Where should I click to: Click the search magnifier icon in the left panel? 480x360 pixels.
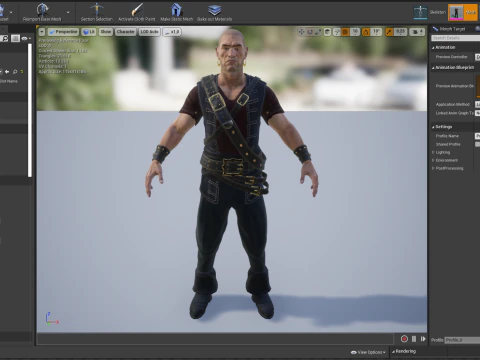coord(5,39)
